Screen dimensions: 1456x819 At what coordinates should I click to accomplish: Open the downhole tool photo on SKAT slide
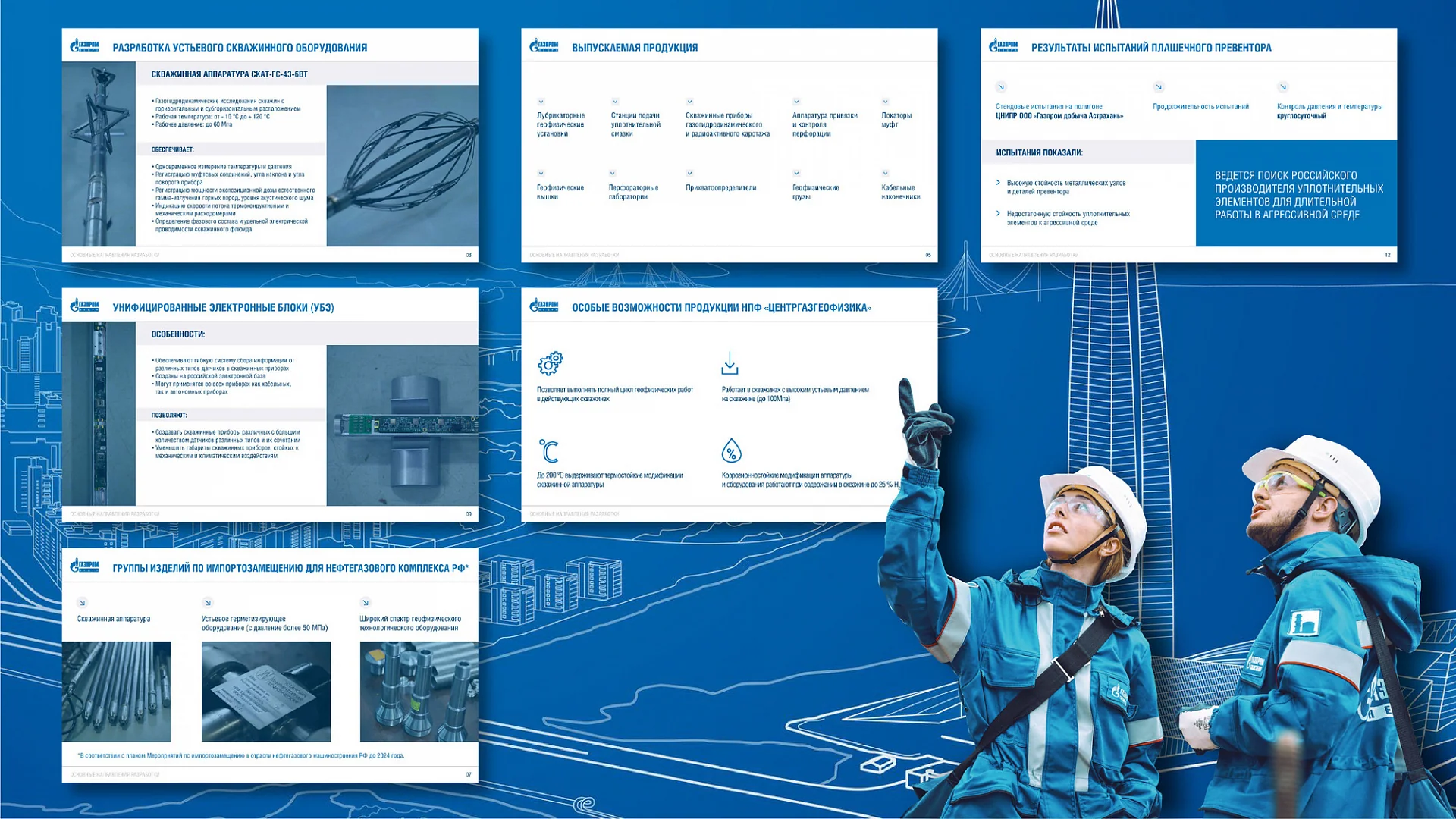[99, 154]
